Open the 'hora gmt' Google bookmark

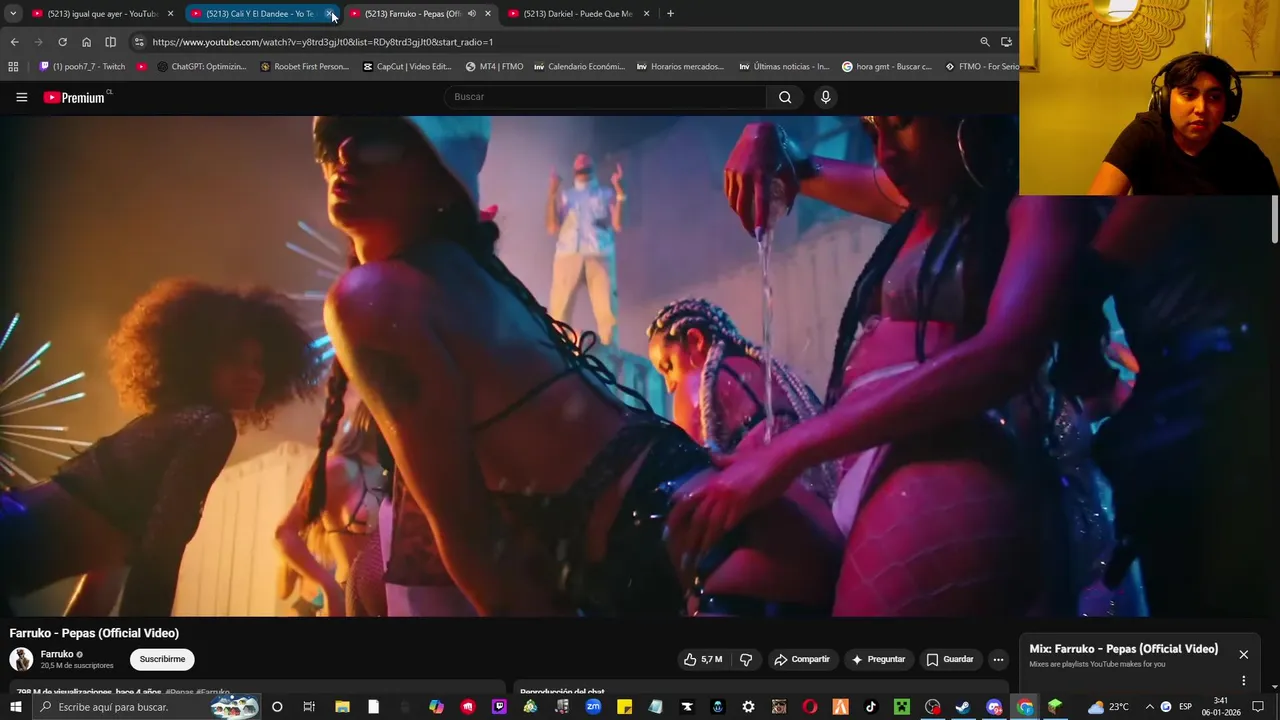pos(887,67)
